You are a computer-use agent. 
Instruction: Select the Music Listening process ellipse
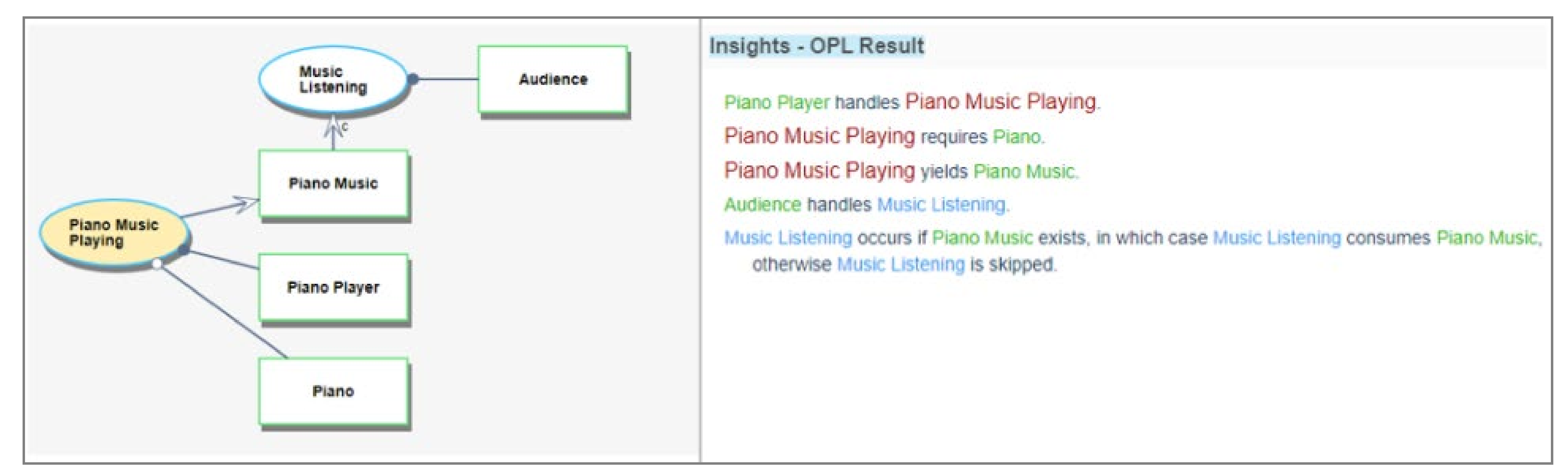332,80
